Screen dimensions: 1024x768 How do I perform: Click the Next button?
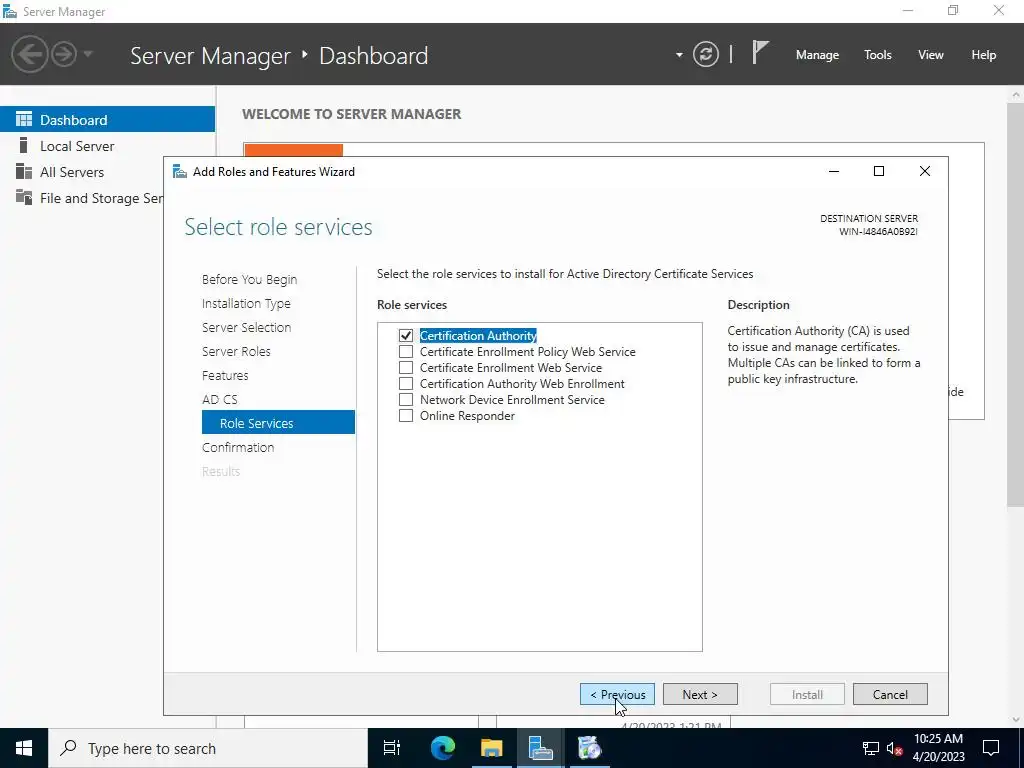click(700, 694)
